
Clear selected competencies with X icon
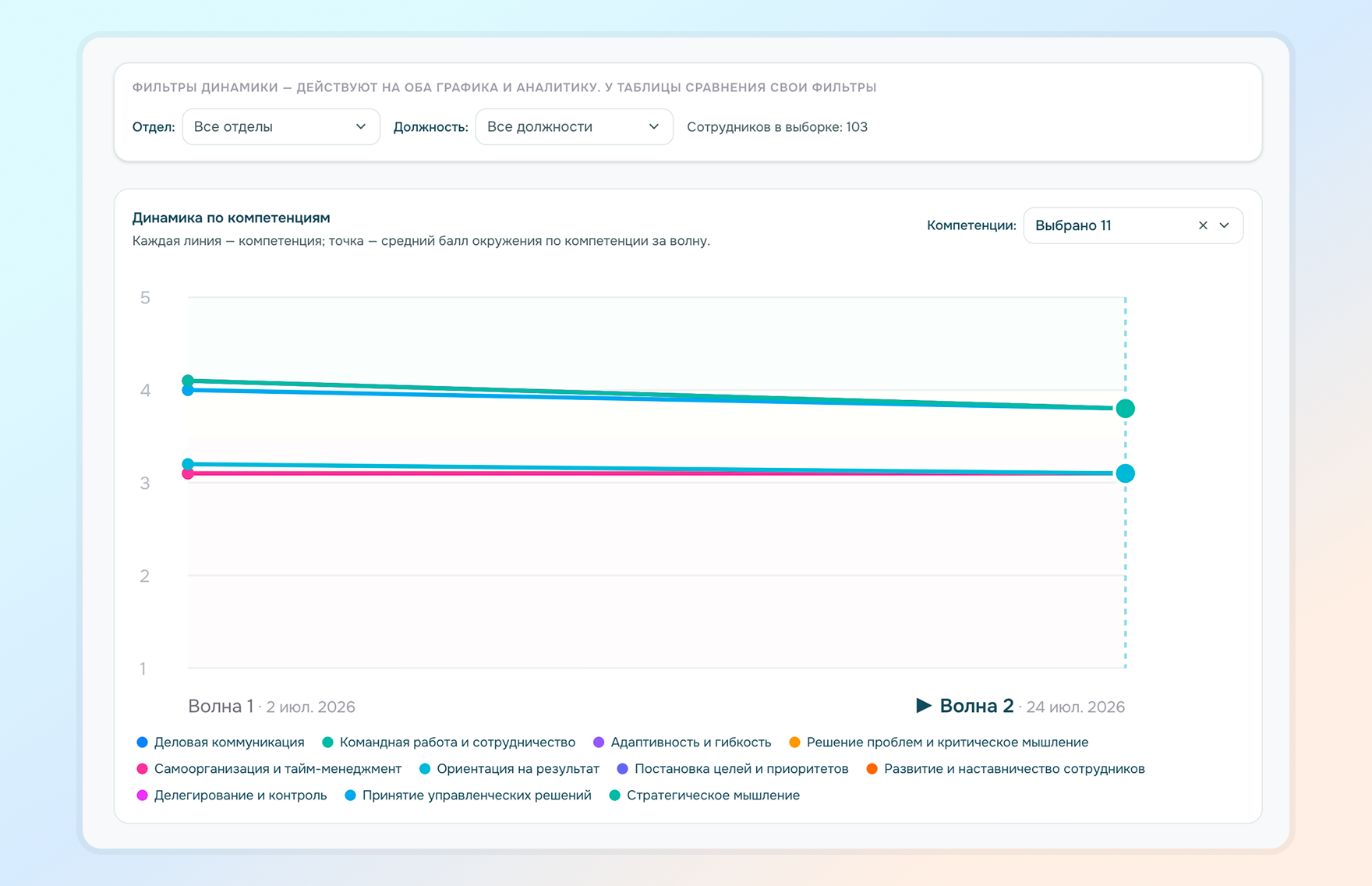tap(1203, 225)
